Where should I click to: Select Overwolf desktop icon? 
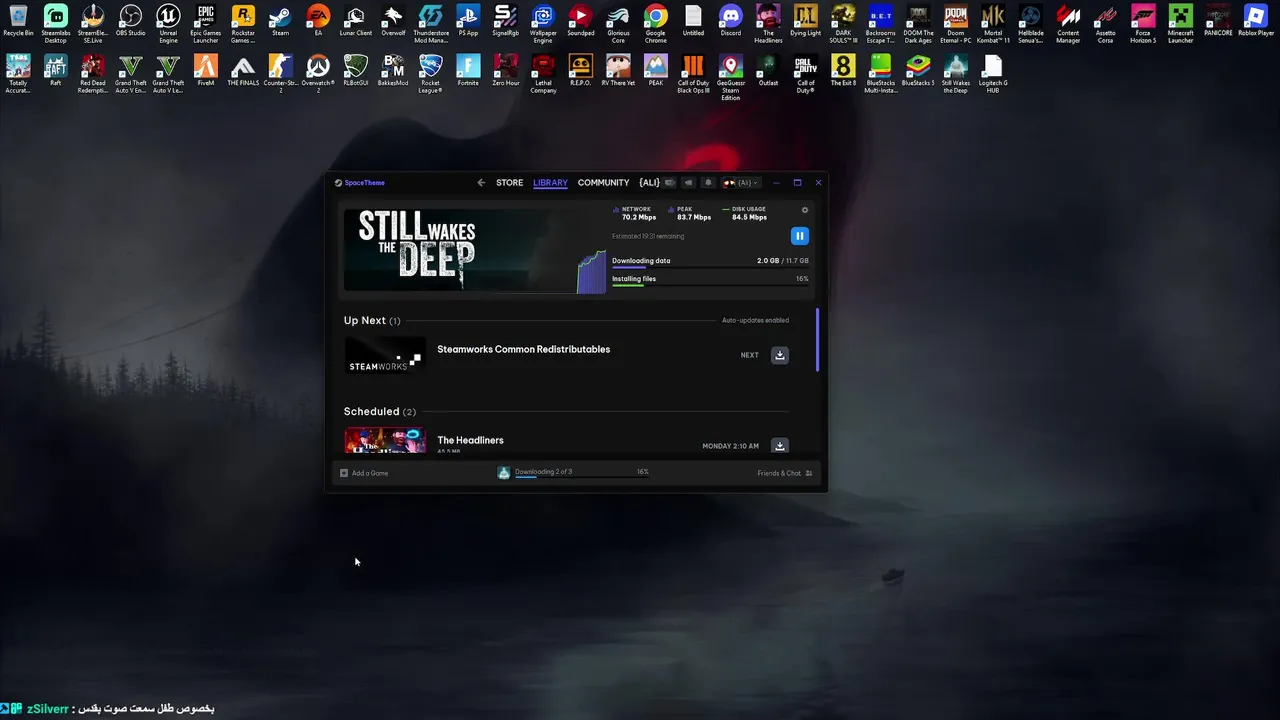click(393, 22)
